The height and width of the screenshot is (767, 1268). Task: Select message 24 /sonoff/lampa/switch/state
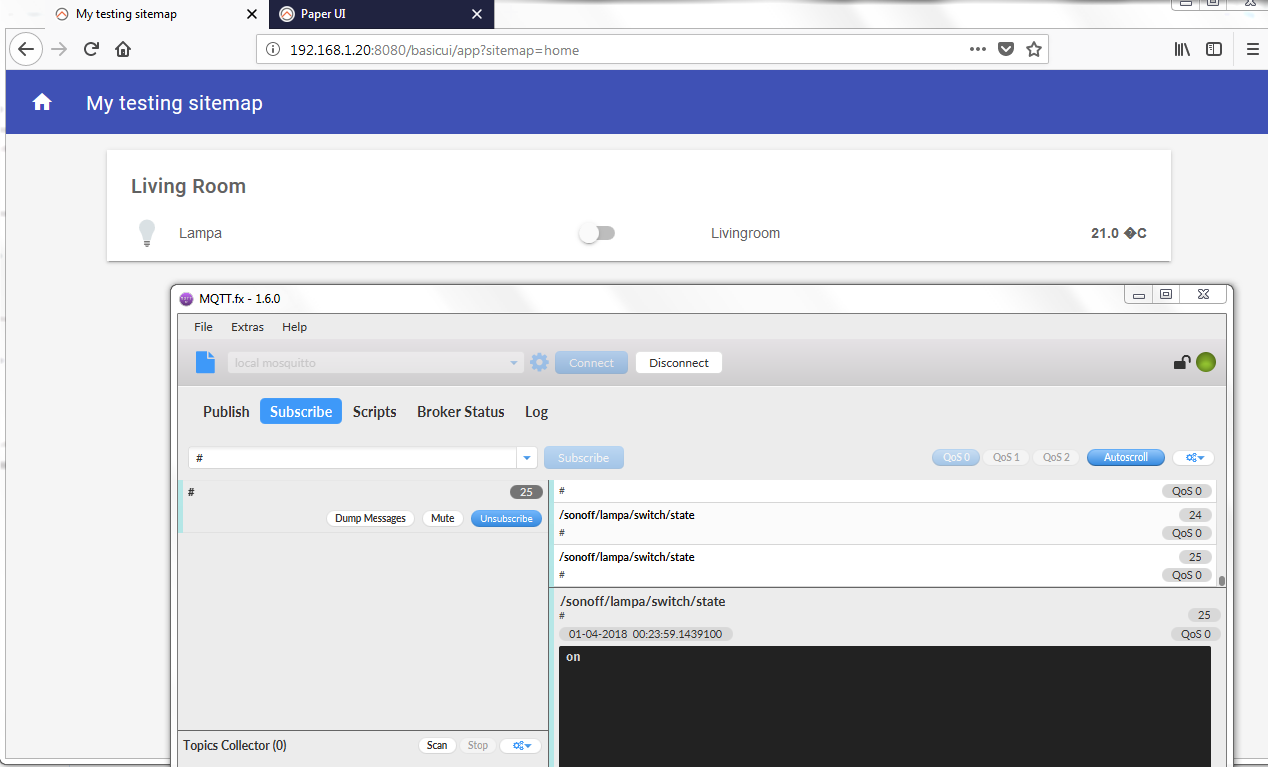coord(883,524)
